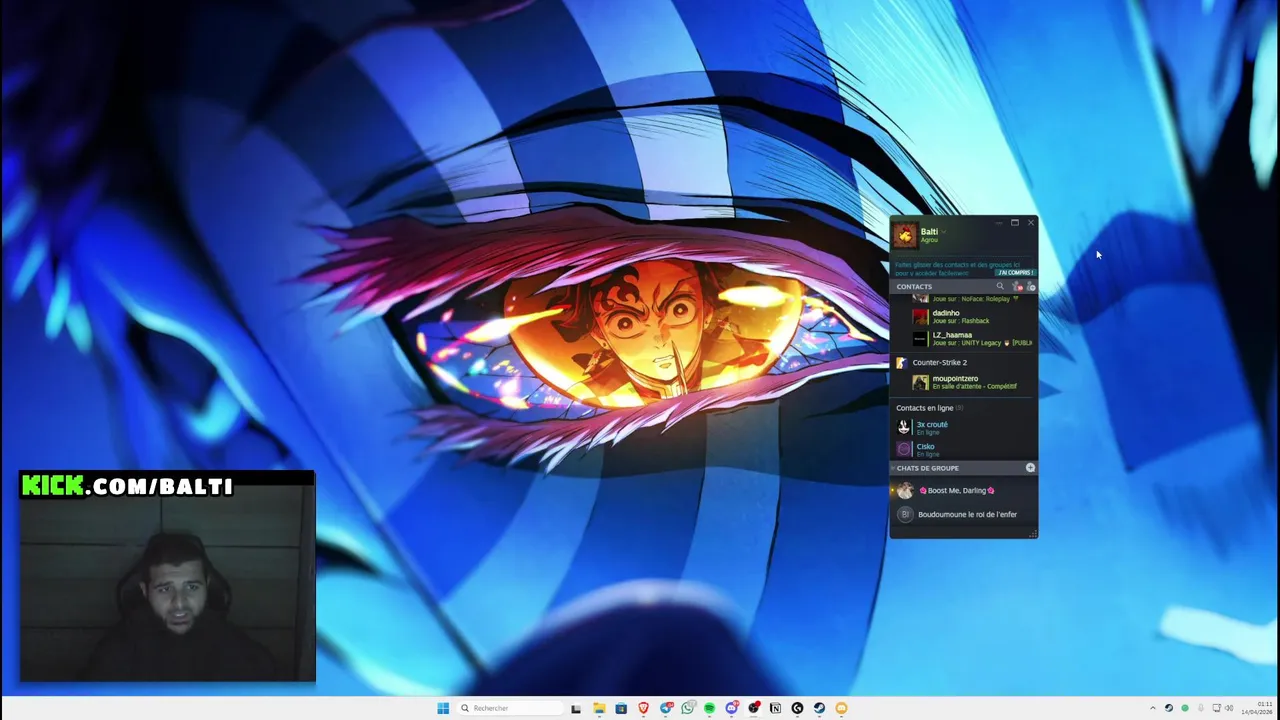Launch Brave browser from the taskbar
The height and width of the screenshot is (720, 1280).
[643, 708]
